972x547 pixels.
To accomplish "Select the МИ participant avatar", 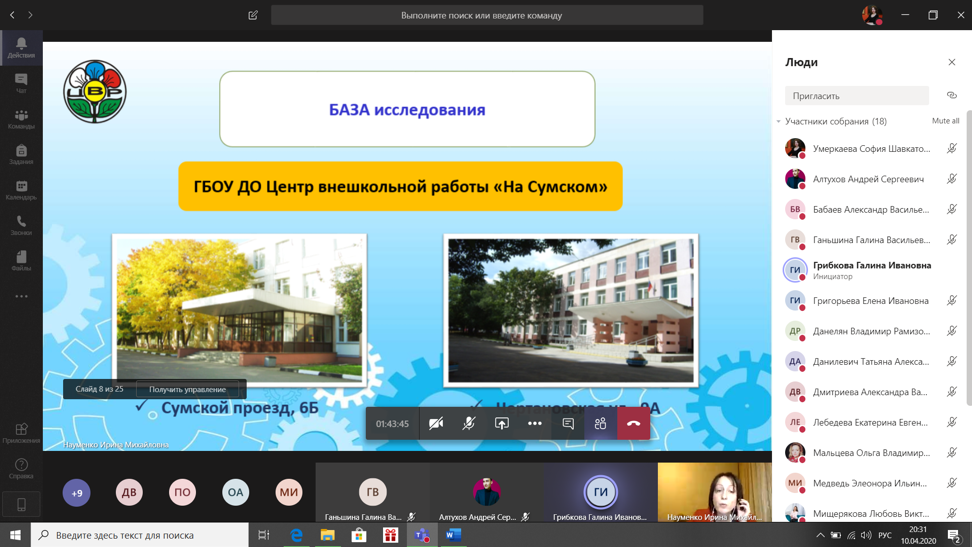I will 289,492.
